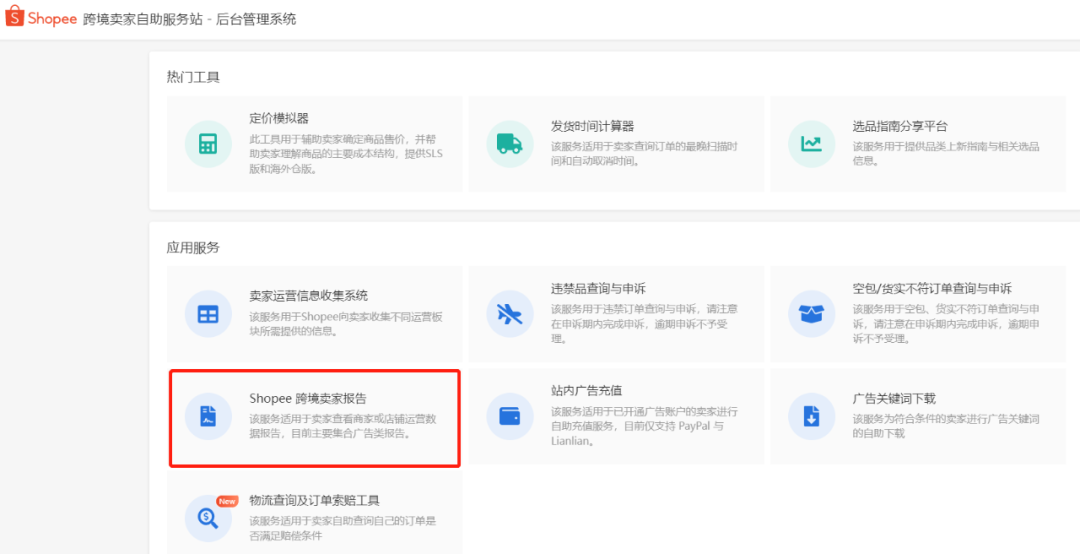Click the description under 广告关键词下载

click(946, 427)
